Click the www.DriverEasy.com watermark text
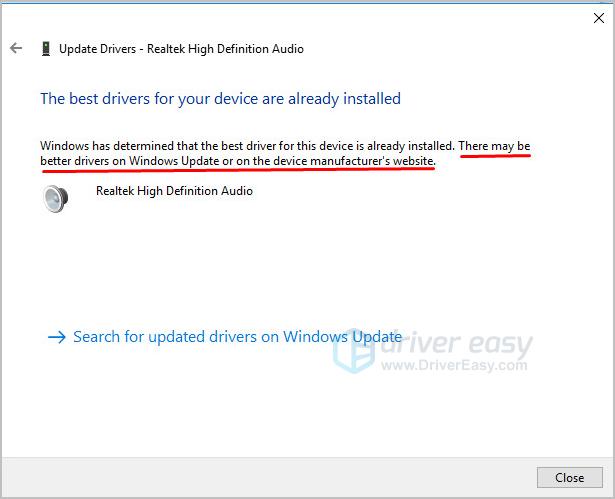Screen dimensions: 615x499 tap(455, 366)
